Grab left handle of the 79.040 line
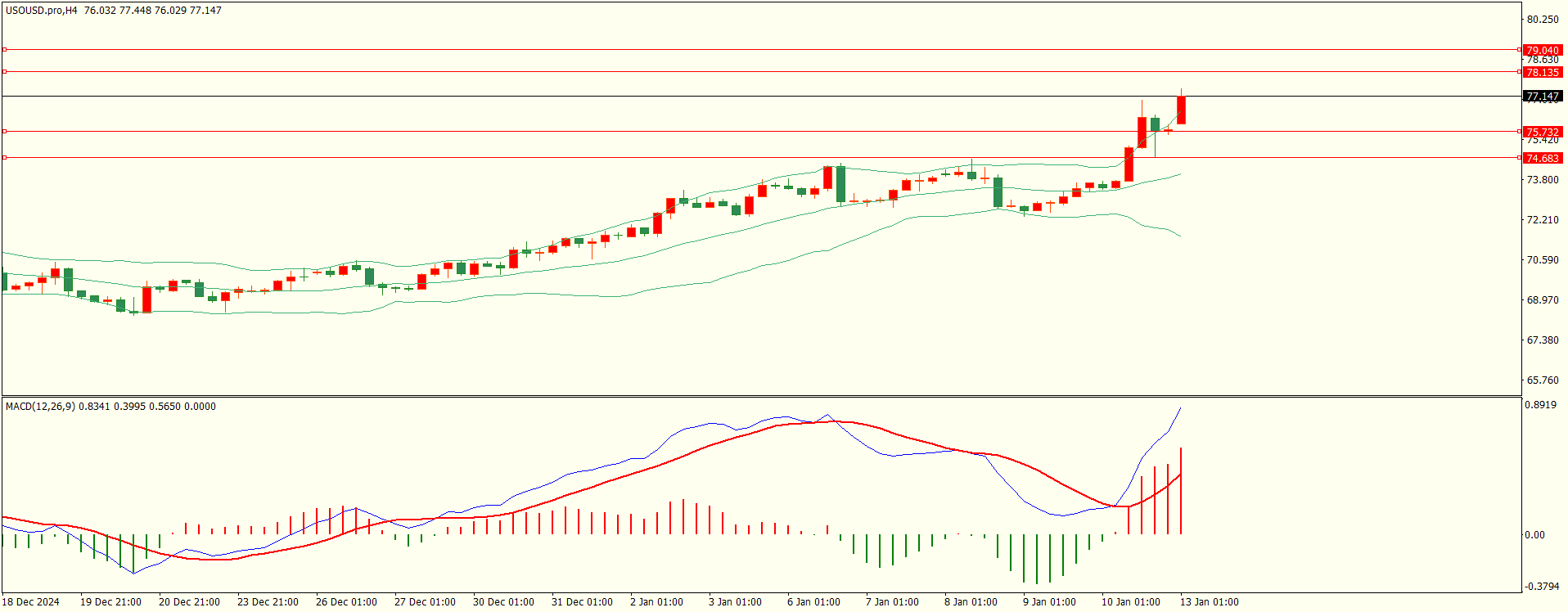Screen dimensions: 1568x612 5,50
